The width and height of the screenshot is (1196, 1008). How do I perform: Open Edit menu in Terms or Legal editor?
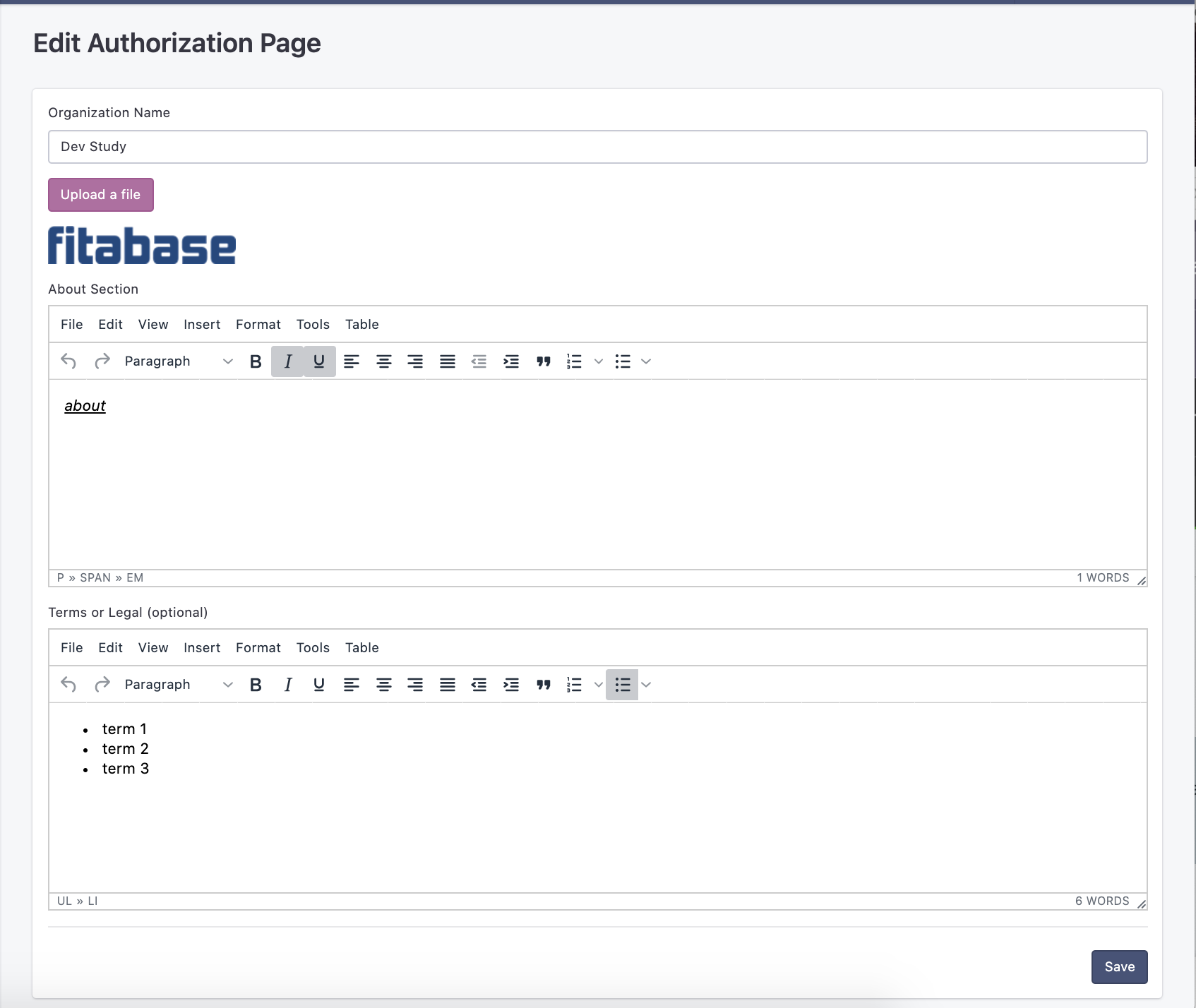pos(110,648)
